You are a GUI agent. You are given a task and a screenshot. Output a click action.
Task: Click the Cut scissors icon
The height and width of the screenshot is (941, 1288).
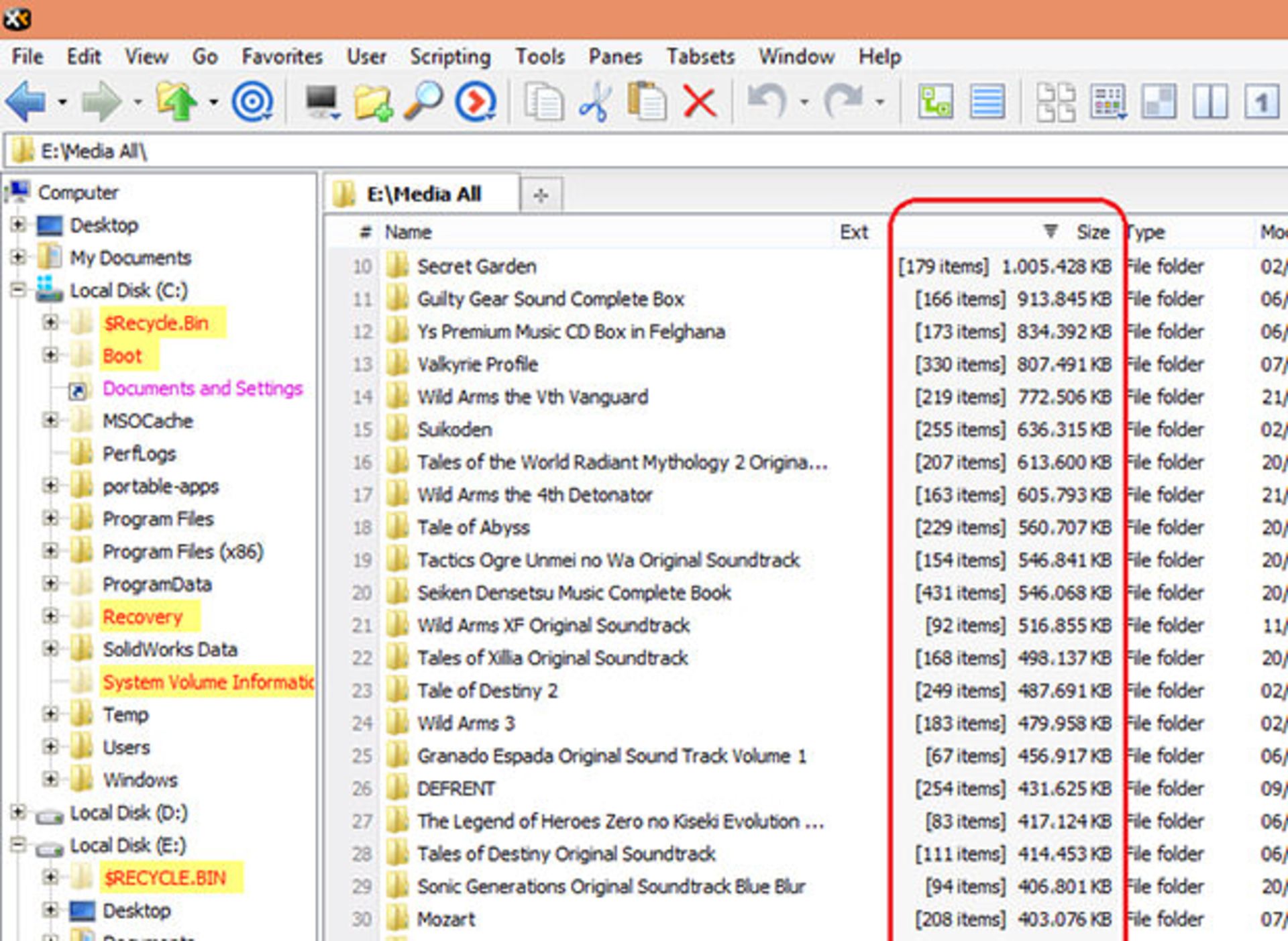click(594, 102)
